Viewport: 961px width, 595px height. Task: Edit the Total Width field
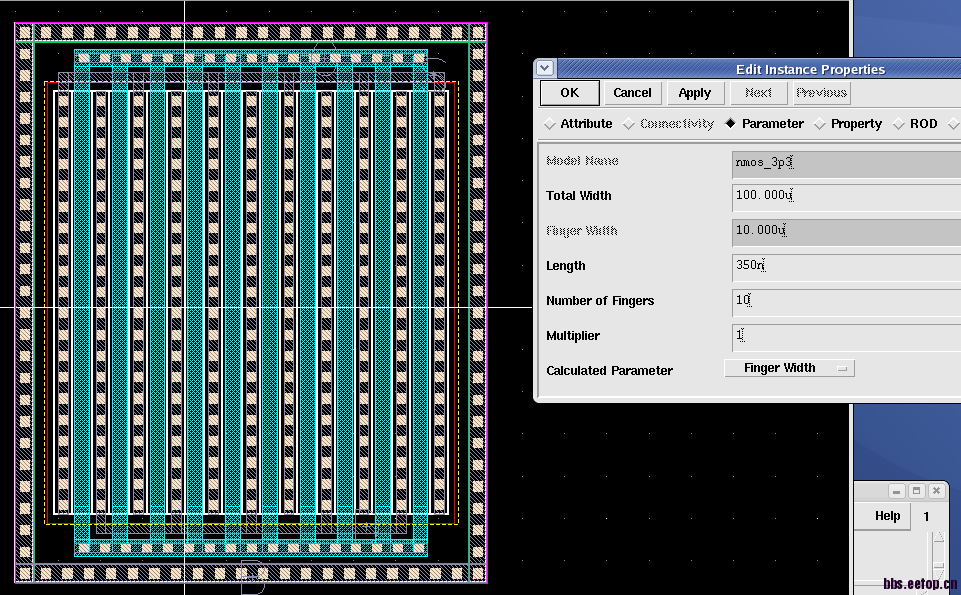(x=846, y=199)
